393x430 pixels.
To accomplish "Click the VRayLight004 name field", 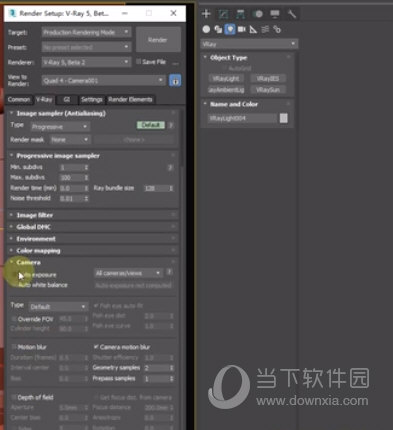I will (242, 118).
